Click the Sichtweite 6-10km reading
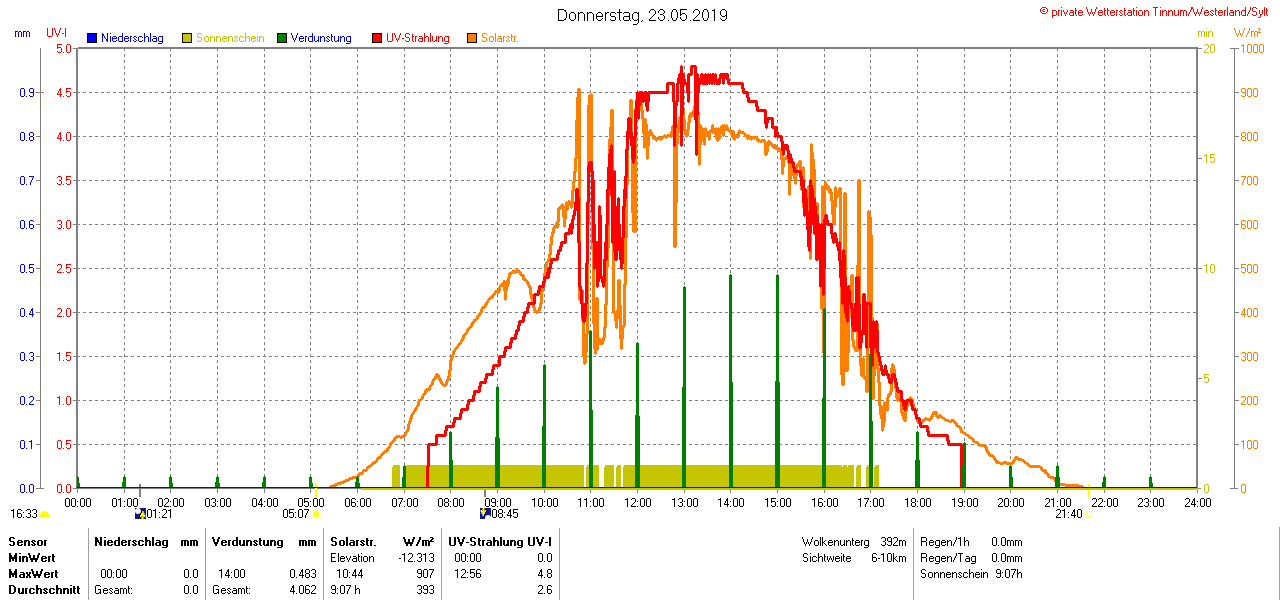The image size is (1280, 600). (853, 558)
